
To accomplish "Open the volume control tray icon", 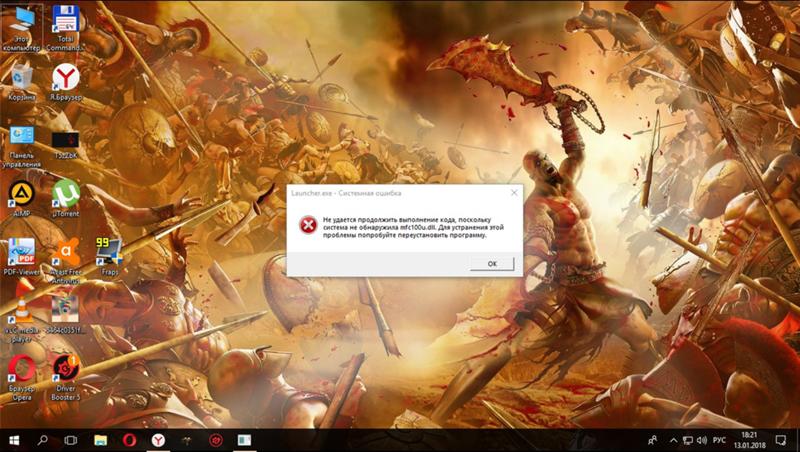I will [702, 440].
